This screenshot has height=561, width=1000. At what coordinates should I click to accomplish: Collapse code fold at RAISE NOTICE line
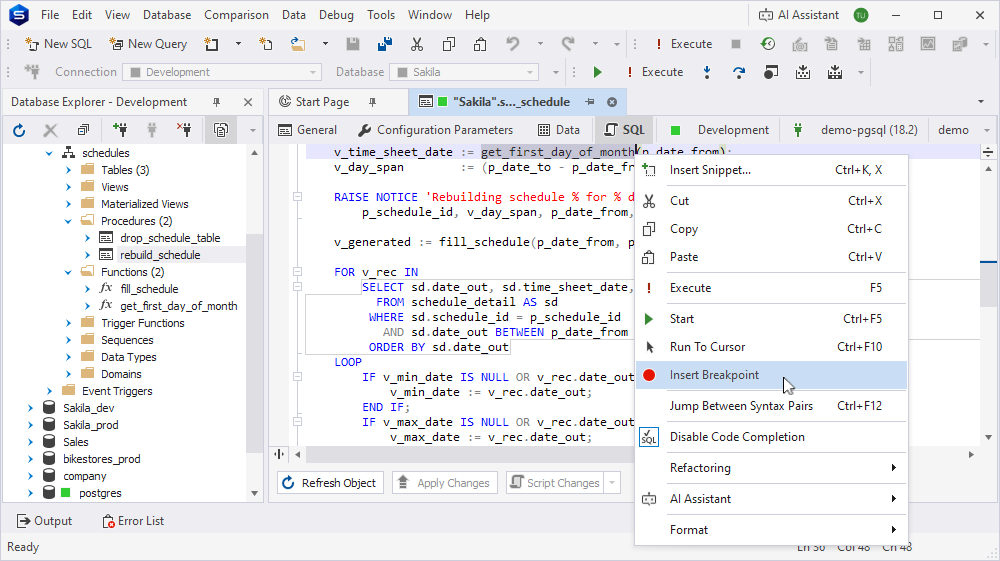pyautogui.click(x=297, y=197)
